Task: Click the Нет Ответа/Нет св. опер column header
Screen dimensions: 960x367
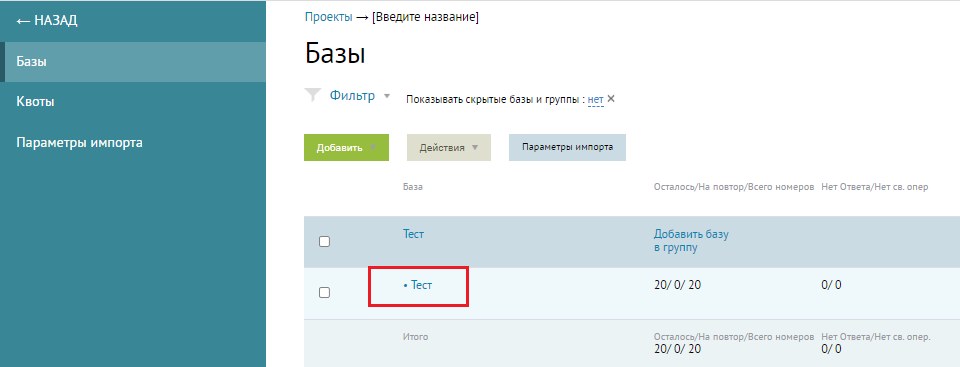Action: [x=874, y=187]
